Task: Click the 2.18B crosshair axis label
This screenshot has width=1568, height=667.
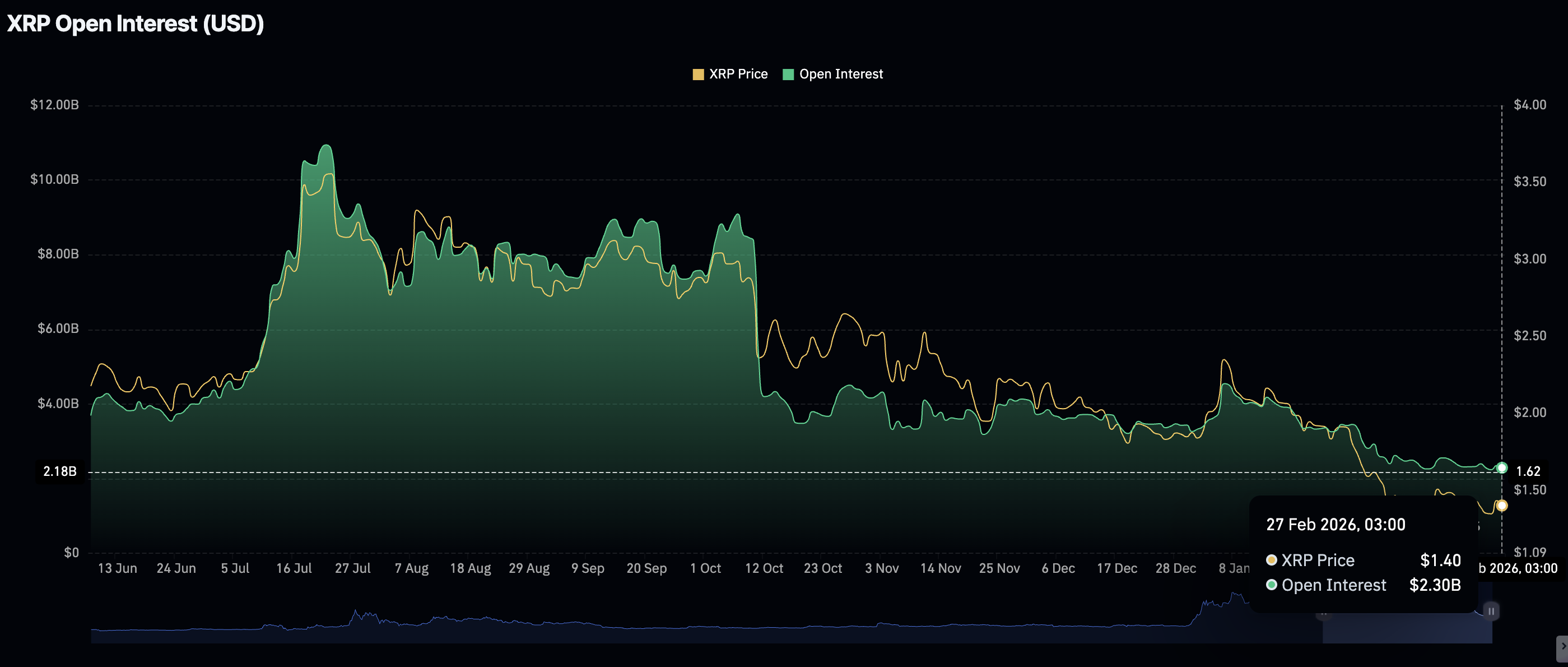Action: tap(61, 471)
